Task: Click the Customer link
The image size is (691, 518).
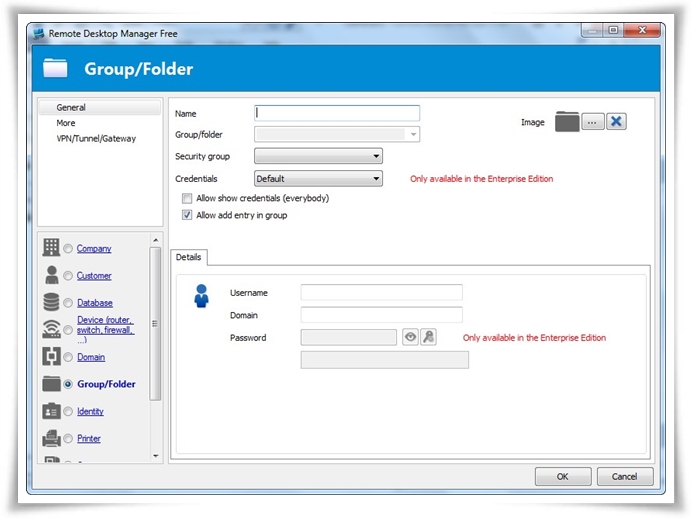Action: point(94,276)
